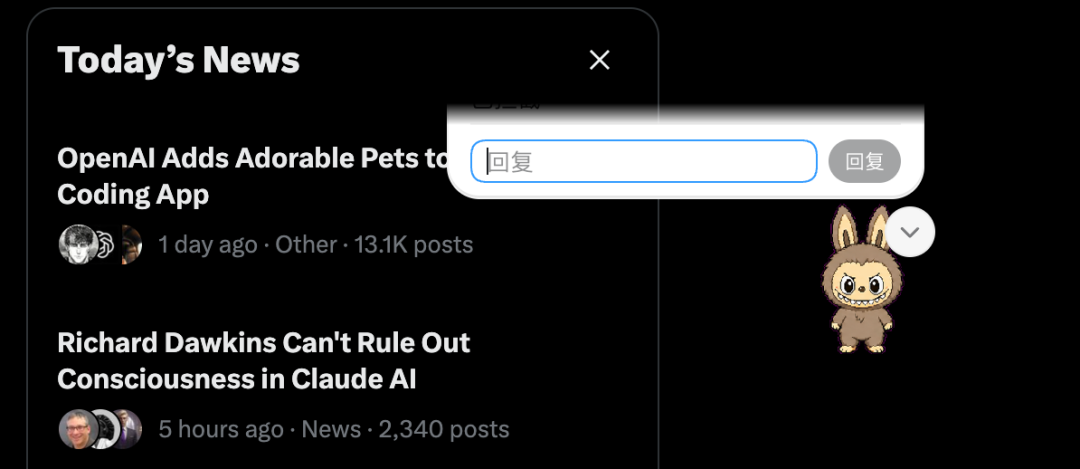Select the black-and-white sketch avatar on the first story
Viewport: 1080px width, 469px height.
tap(77, 244)
